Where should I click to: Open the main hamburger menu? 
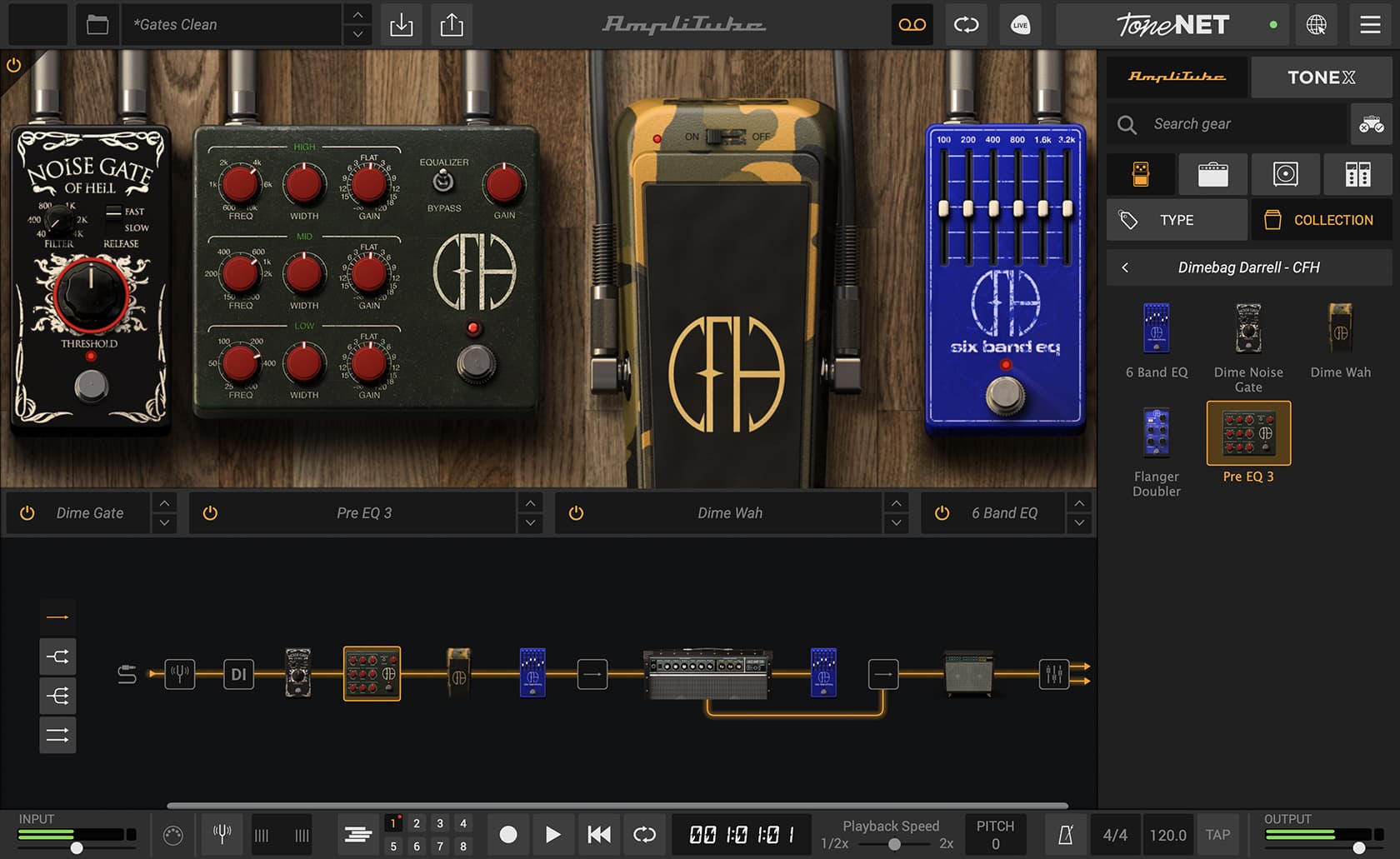pyautogui.click(x=1370, y=25)
